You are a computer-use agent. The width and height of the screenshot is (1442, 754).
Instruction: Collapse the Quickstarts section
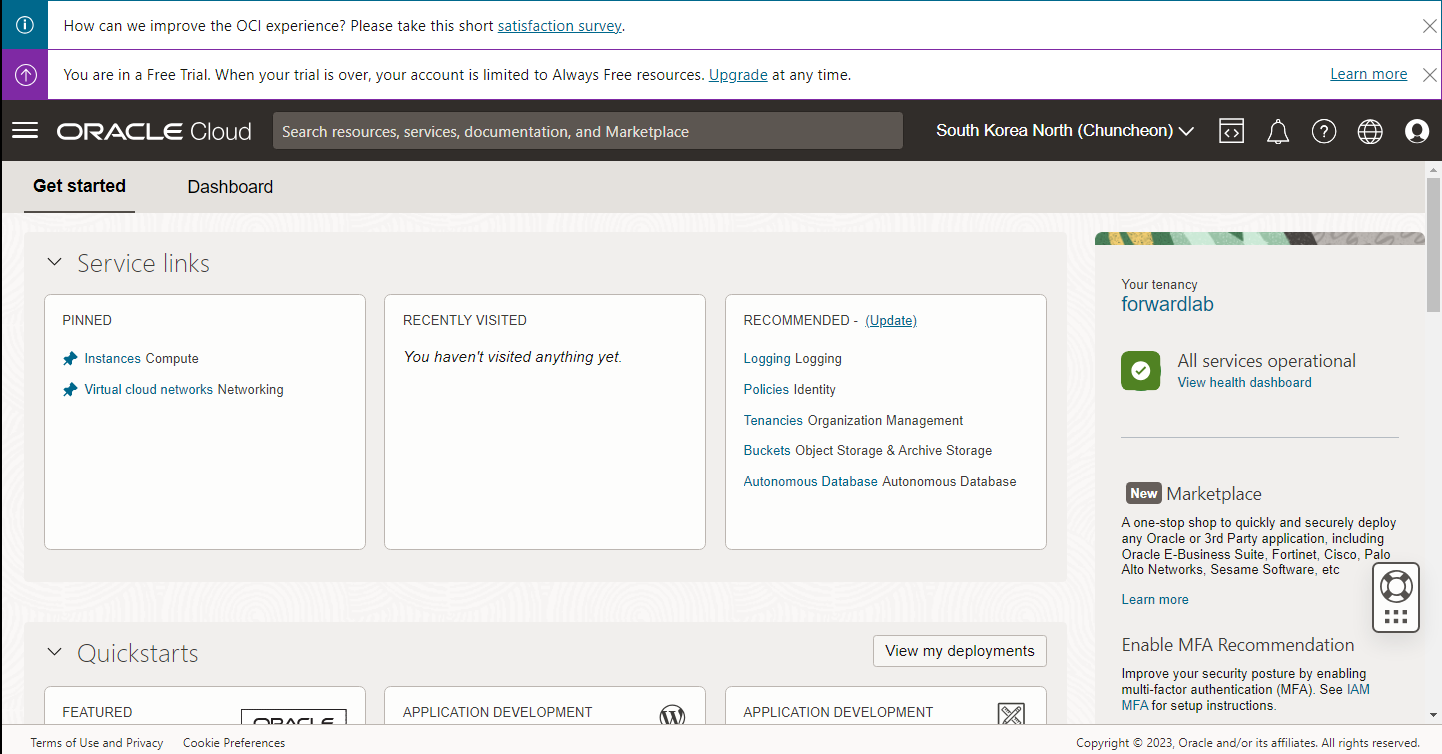pyautogui.click(x=55, y=653)
